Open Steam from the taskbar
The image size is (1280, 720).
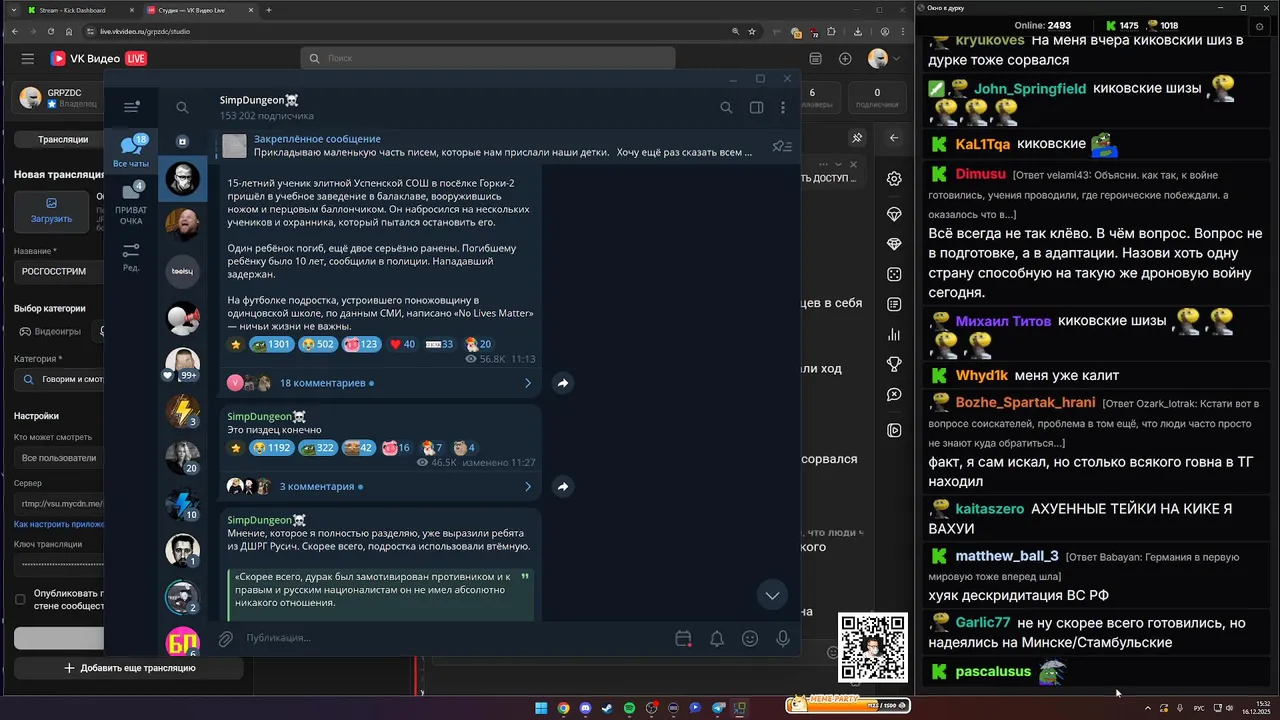607,708
